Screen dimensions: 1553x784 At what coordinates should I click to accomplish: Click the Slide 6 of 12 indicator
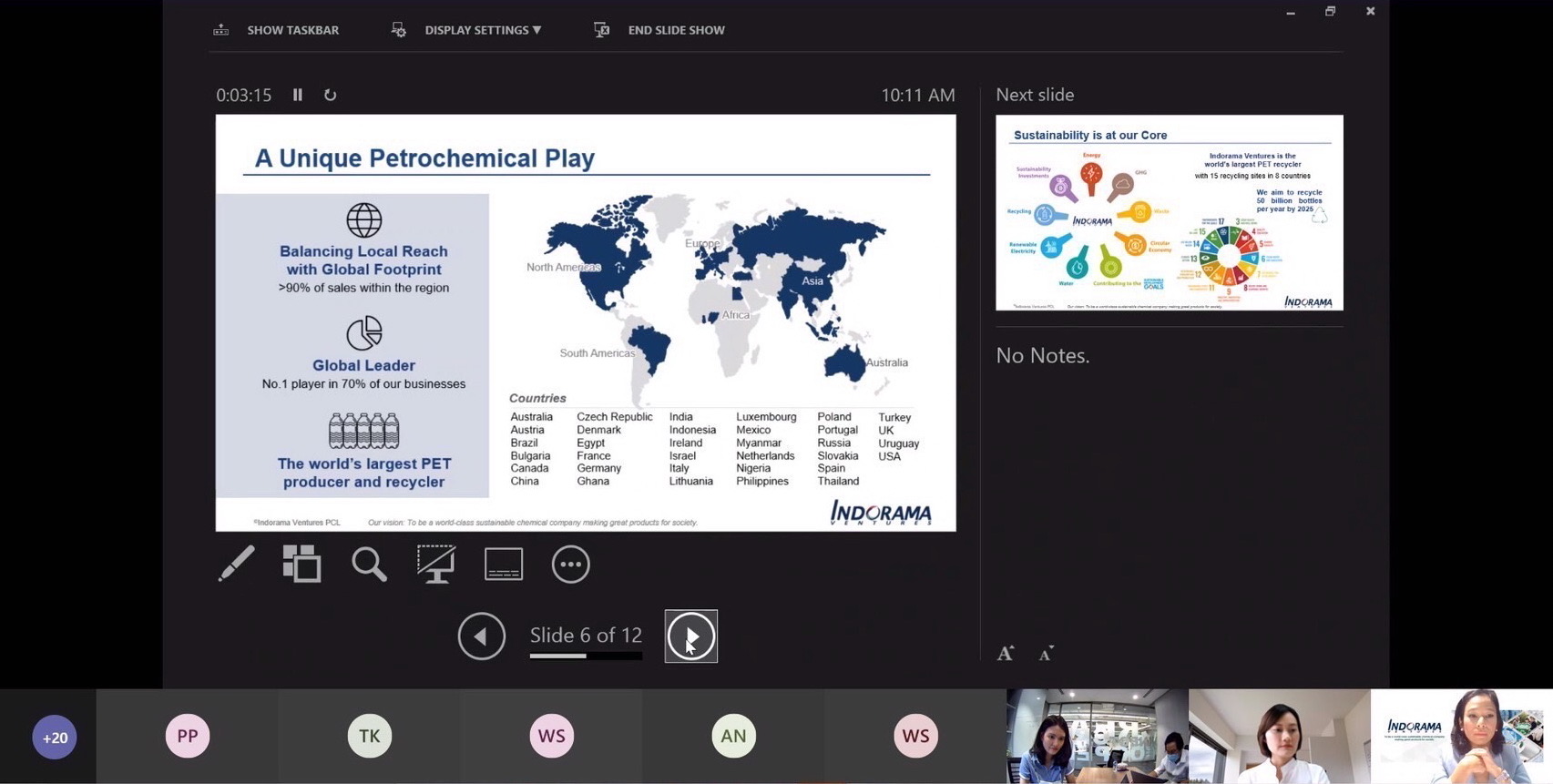(x=586, y=635)
